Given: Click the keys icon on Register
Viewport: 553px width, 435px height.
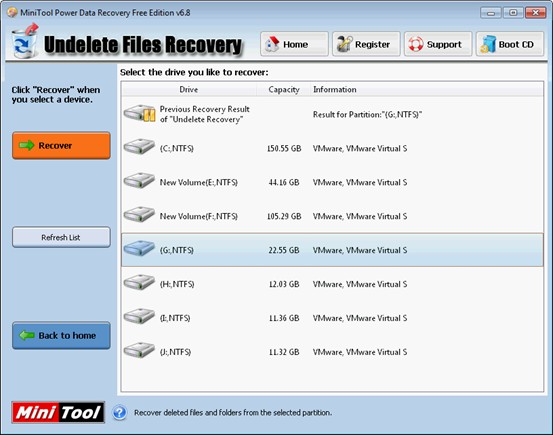Looking at the screenshot, I should point(344,44).
